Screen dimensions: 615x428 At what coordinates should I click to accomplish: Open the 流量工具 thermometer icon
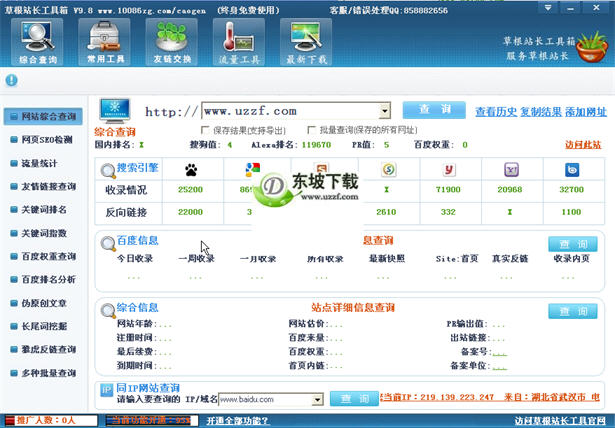tap(239, 42)
